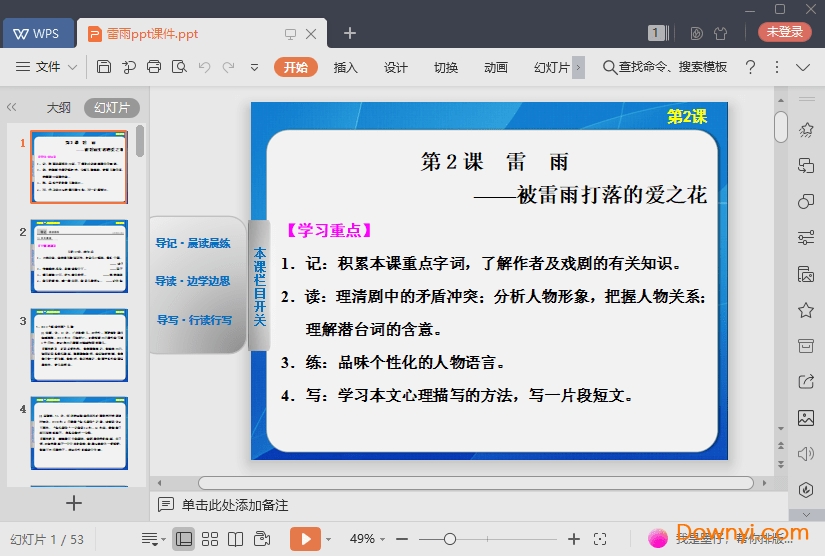Switch to the 幻灯片 panel tab
This screenshot has width=825, height=556.
click(112, 107)
